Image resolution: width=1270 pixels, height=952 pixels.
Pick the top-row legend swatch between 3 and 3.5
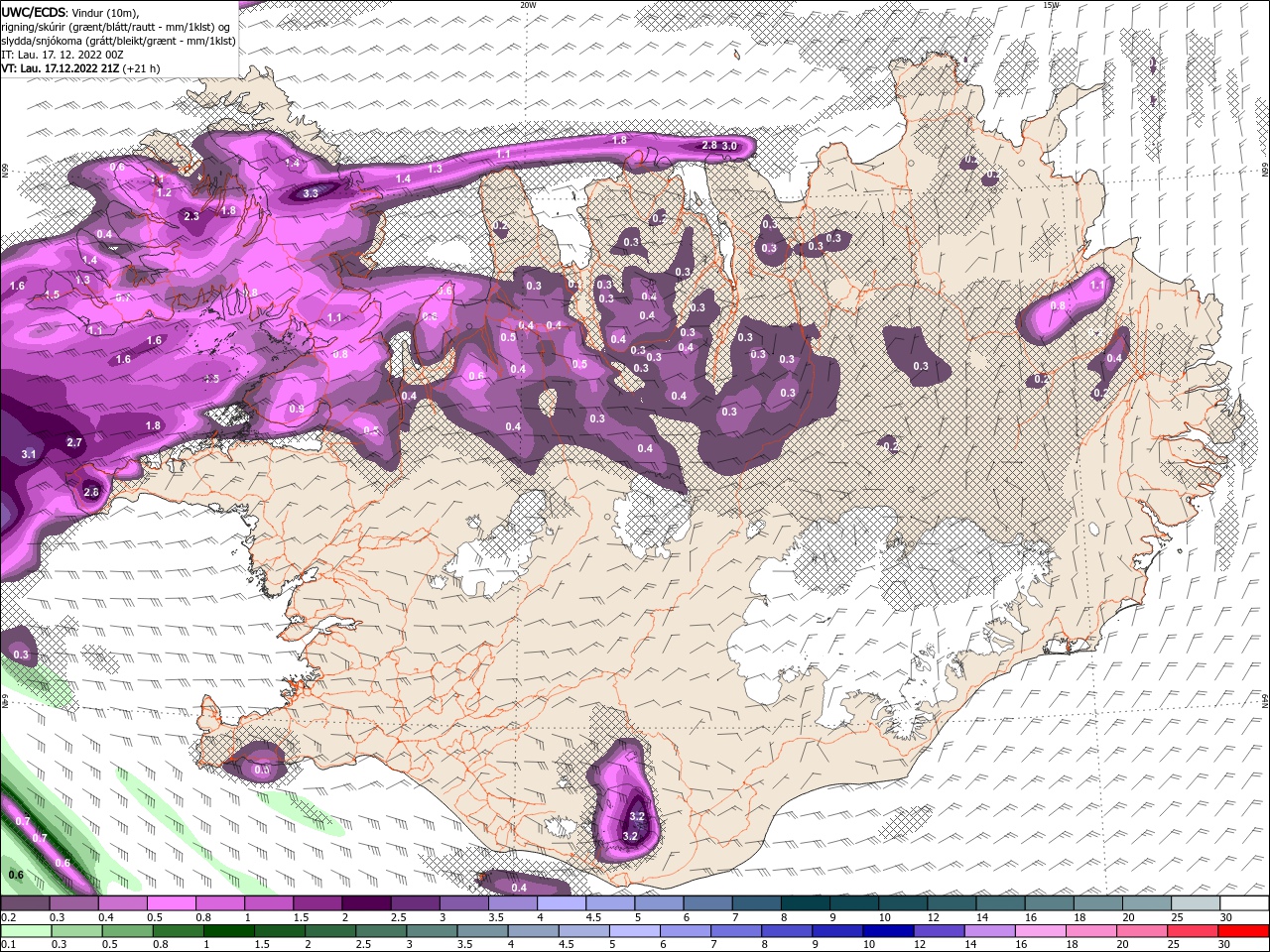coord(464,903)
